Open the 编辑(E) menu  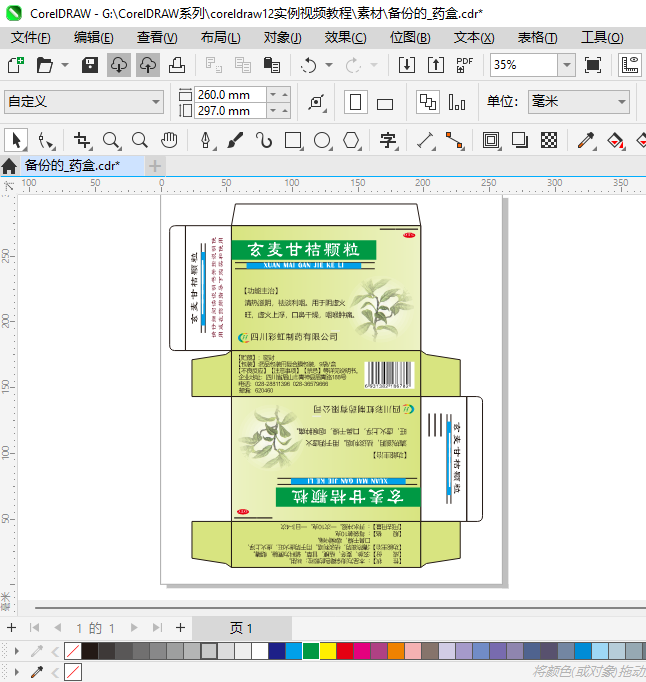pos(94,38)
